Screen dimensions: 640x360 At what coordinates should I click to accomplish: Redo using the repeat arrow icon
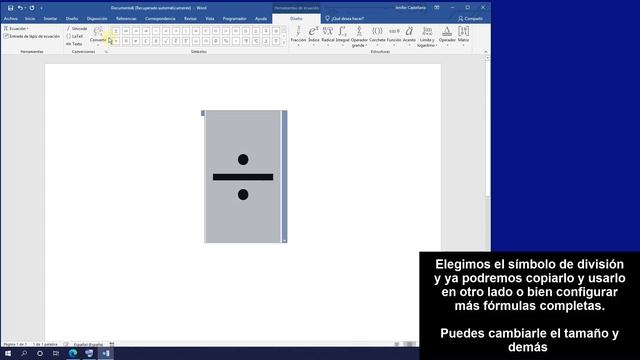tap(32, 8)
